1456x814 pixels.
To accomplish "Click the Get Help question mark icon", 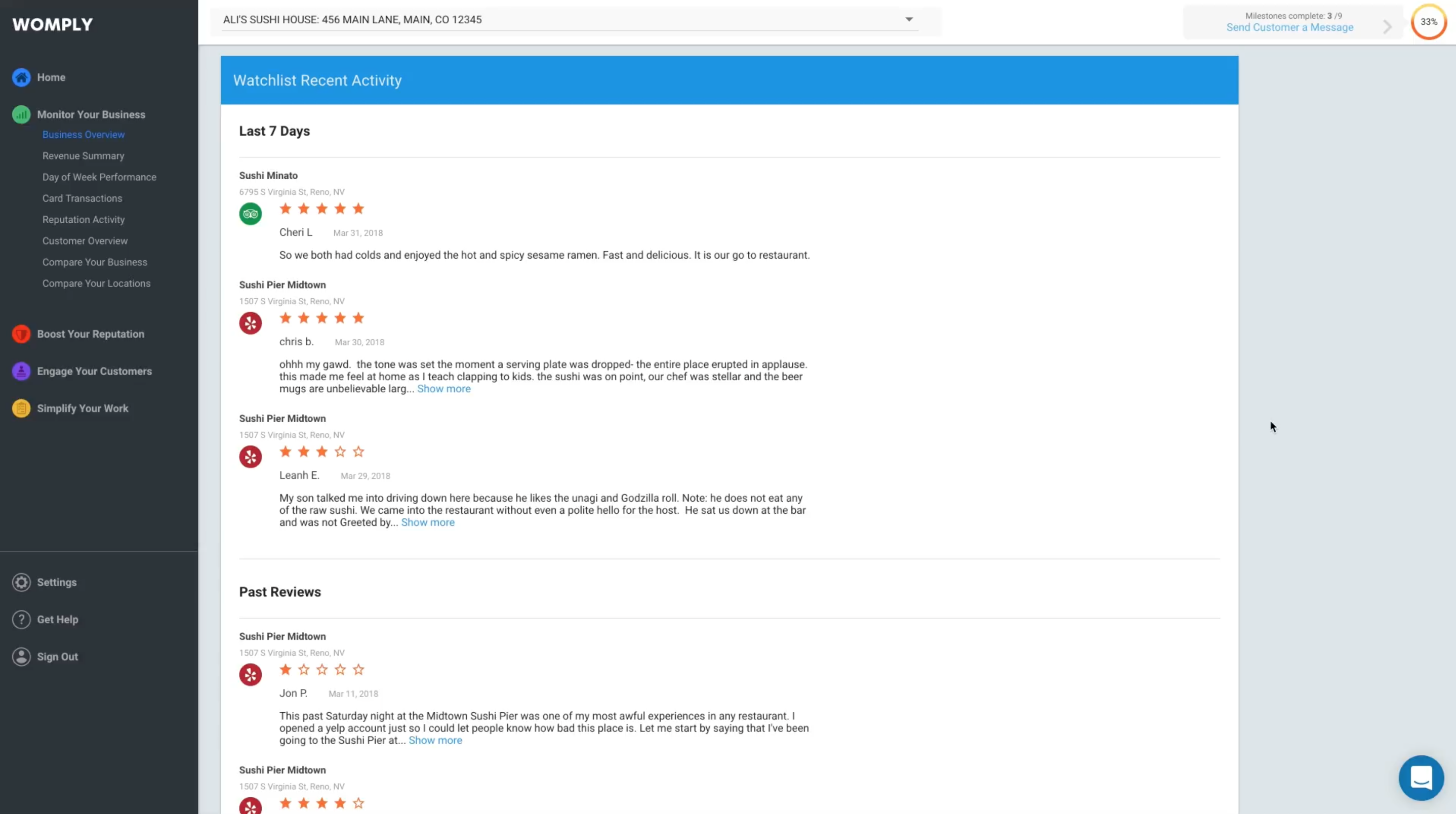I will pyautogui.click(x=21, y=620).
